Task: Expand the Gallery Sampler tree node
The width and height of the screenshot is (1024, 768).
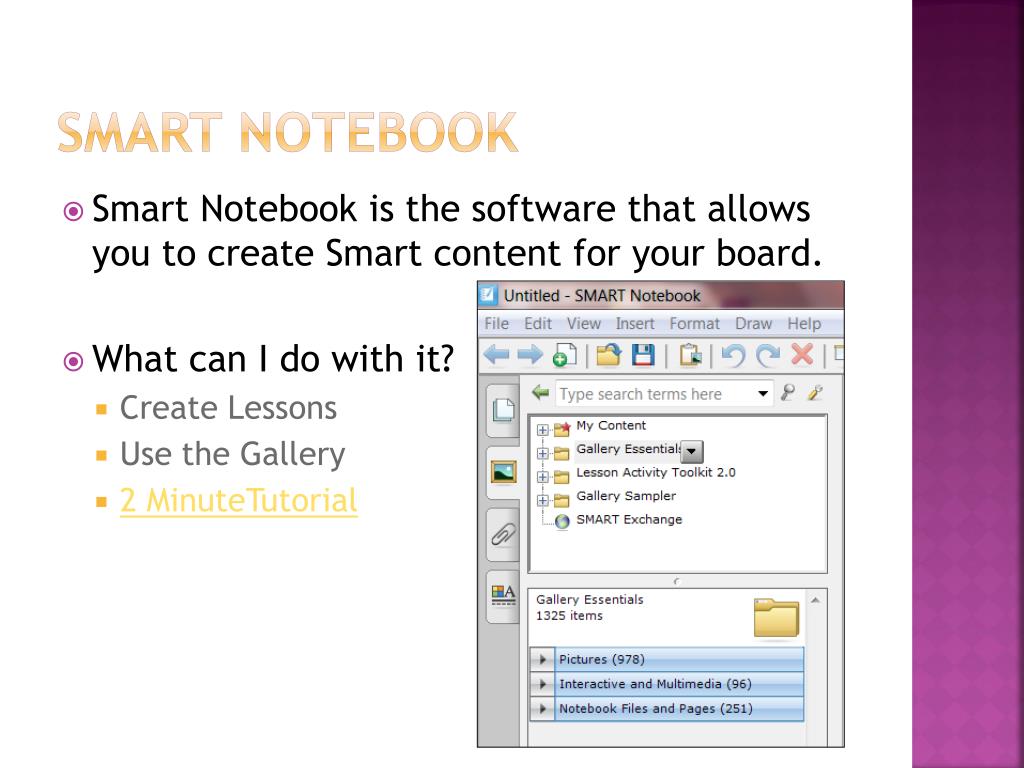Action: coord(542,500)
